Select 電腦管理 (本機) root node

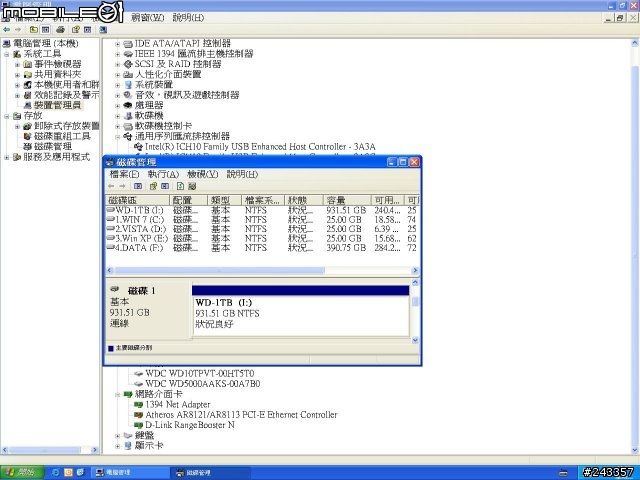coord(45,43)
